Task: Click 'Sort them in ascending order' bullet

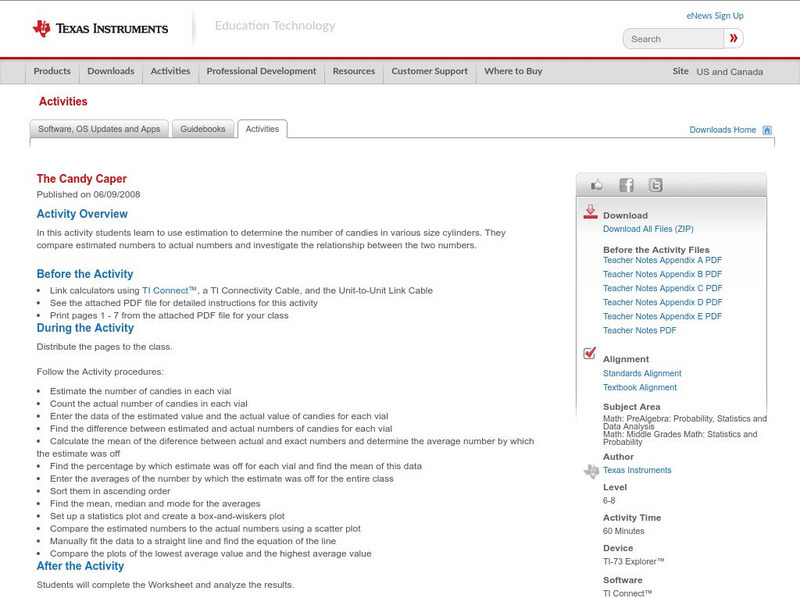Action: [x=110, y=491]
